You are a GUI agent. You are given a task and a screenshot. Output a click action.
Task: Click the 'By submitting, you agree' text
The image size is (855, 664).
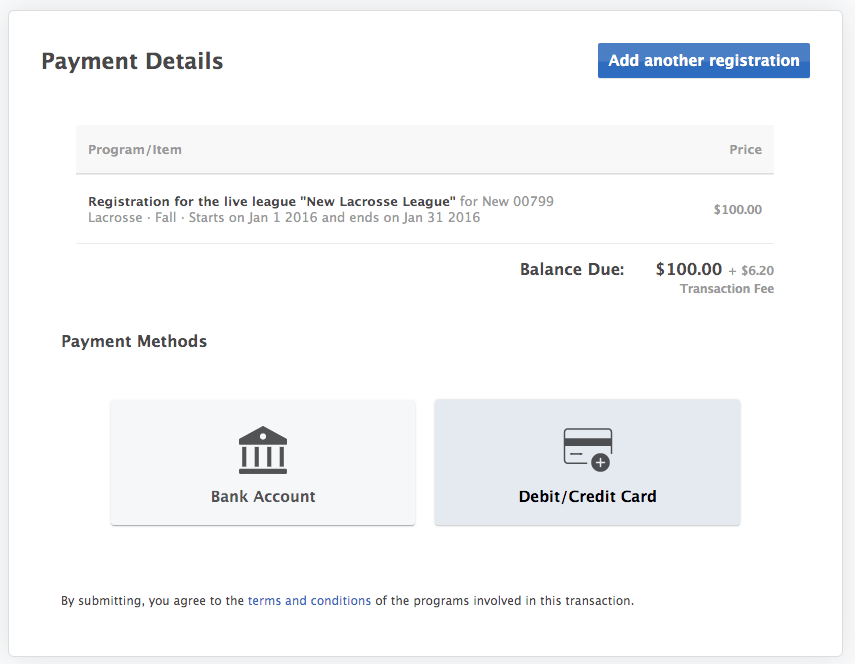point(152,601)
